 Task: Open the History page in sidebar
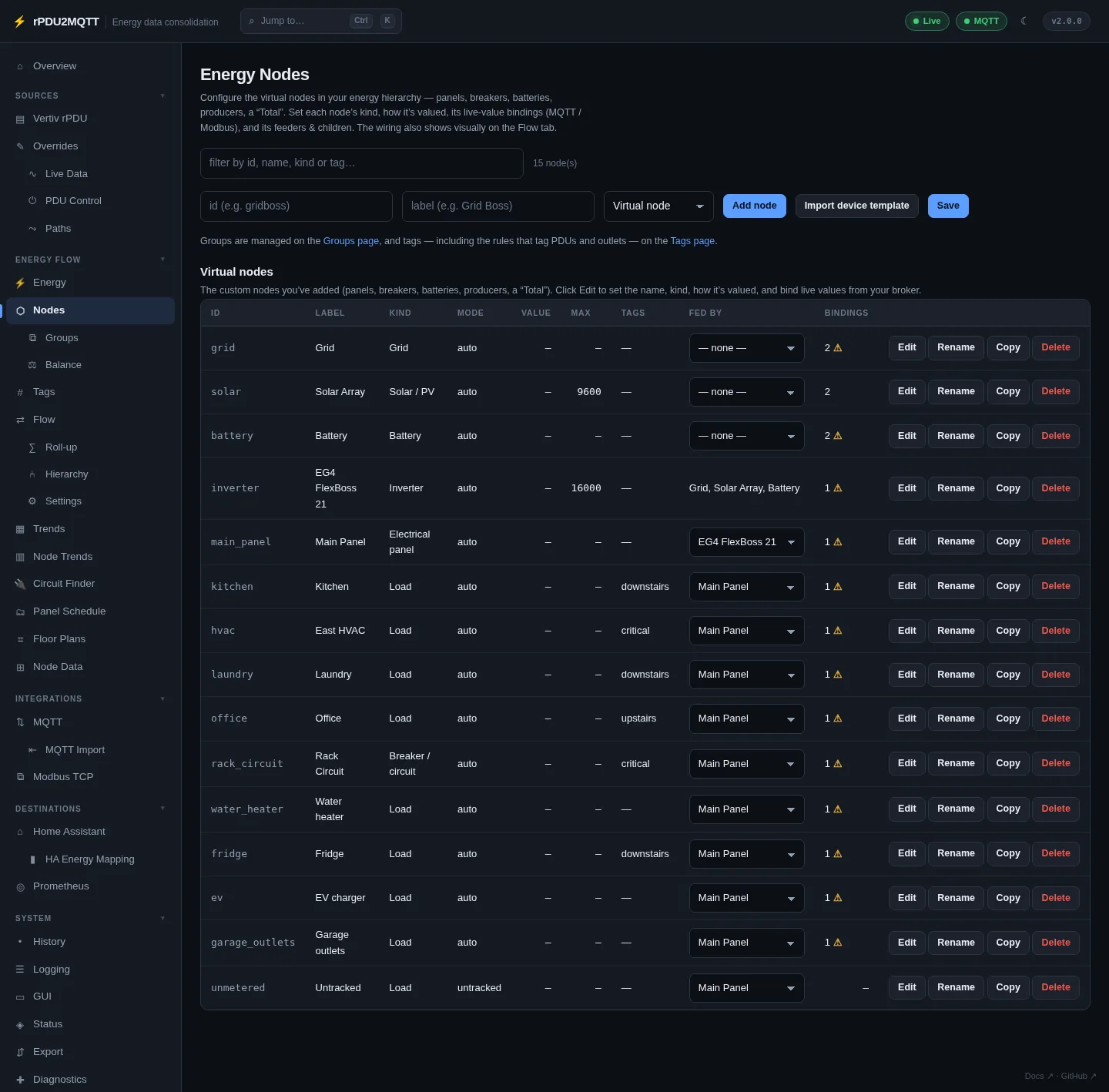(91, 942)
